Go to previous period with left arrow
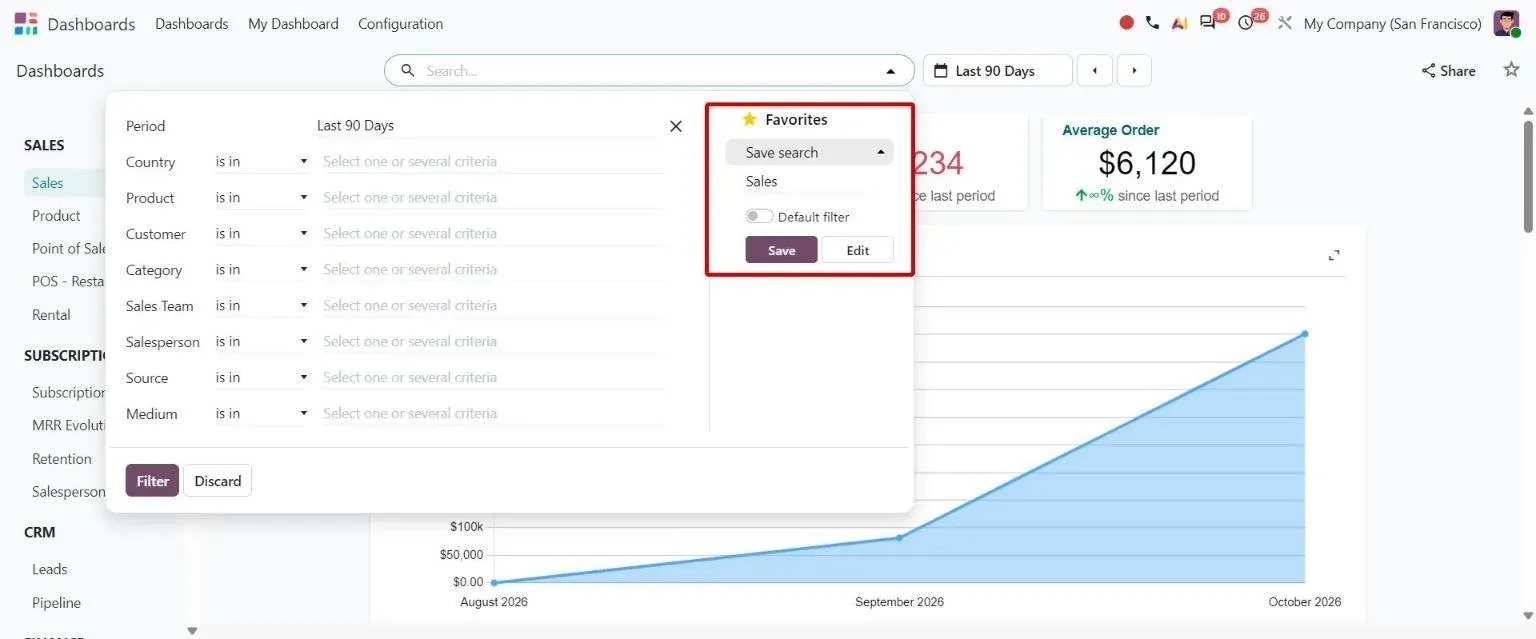 pyautogui.click(x=1095, y=71)
